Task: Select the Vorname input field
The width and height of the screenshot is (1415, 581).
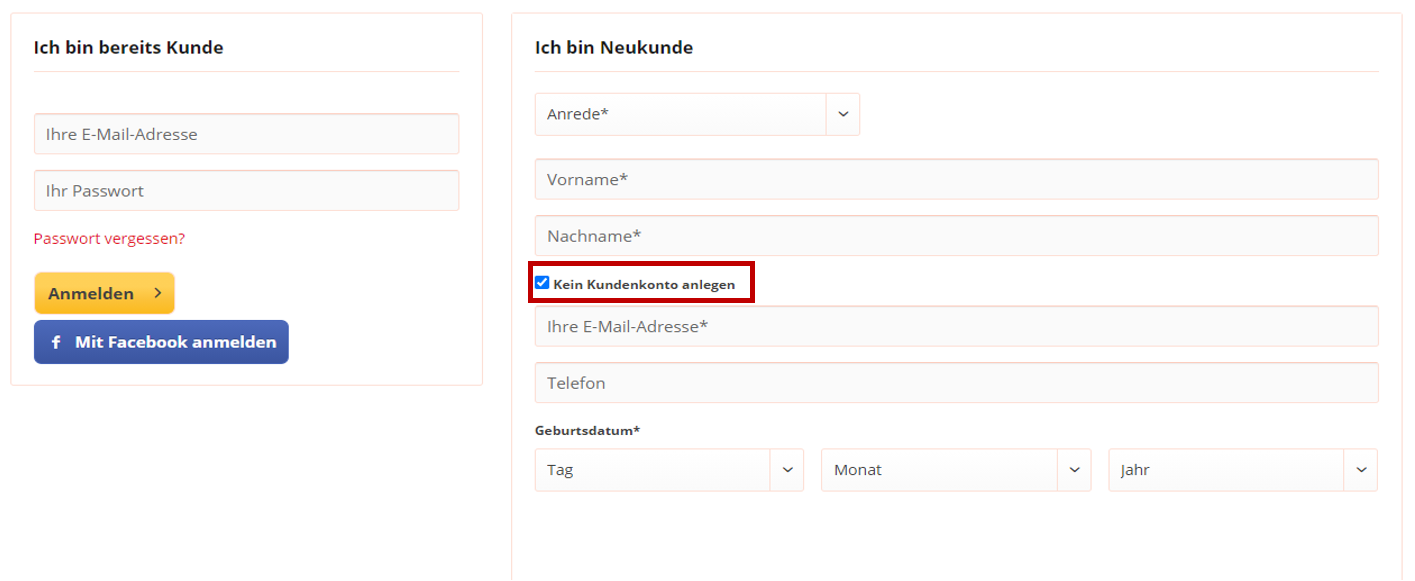Action: [956, 180]
